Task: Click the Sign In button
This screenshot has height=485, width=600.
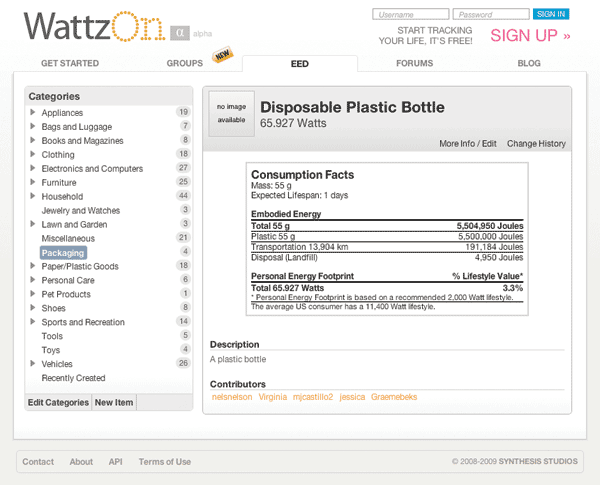Action: click(551, 14)
